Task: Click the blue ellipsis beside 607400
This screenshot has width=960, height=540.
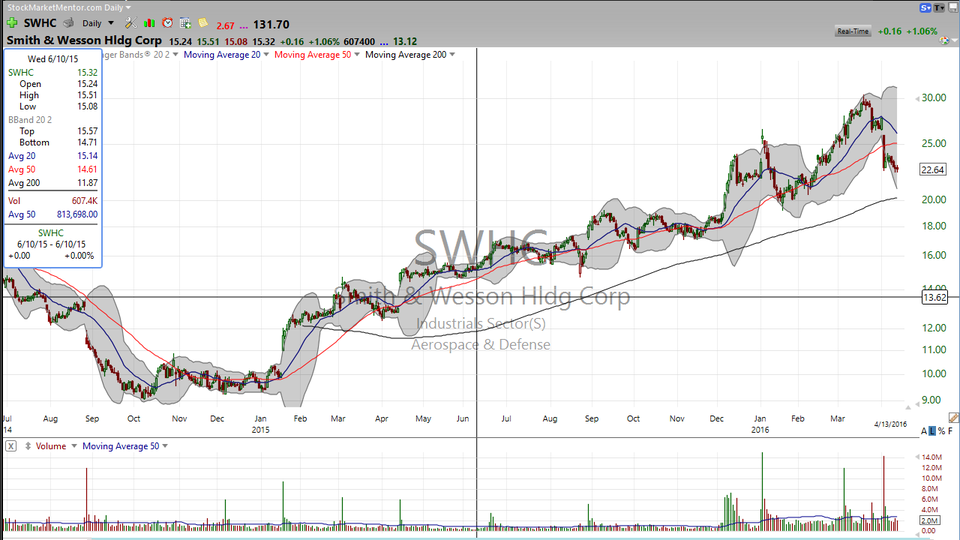Action: (x=384, y=42)
